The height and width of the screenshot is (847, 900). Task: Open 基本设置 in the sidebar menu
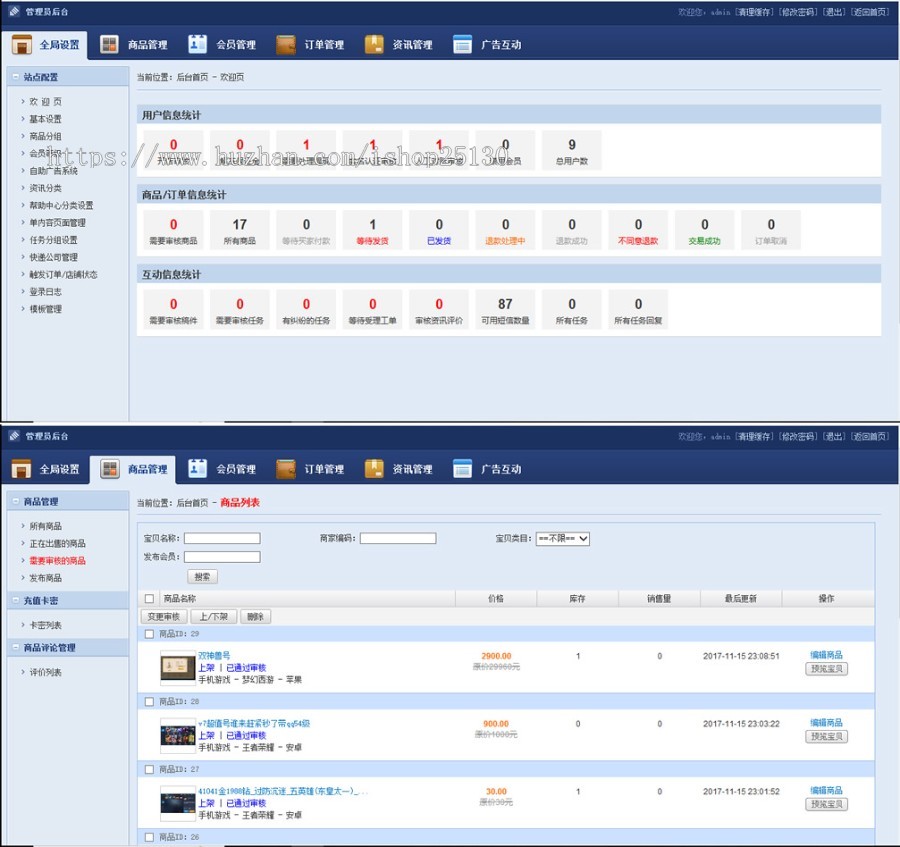(45, 119)
